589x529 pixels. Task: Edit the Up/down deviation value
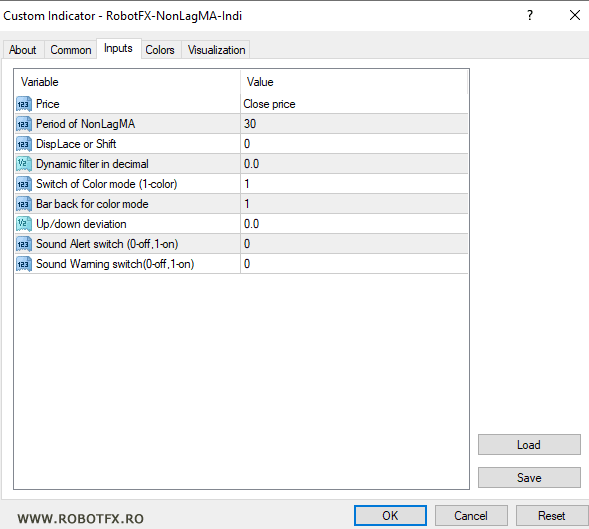click(354, 224)
